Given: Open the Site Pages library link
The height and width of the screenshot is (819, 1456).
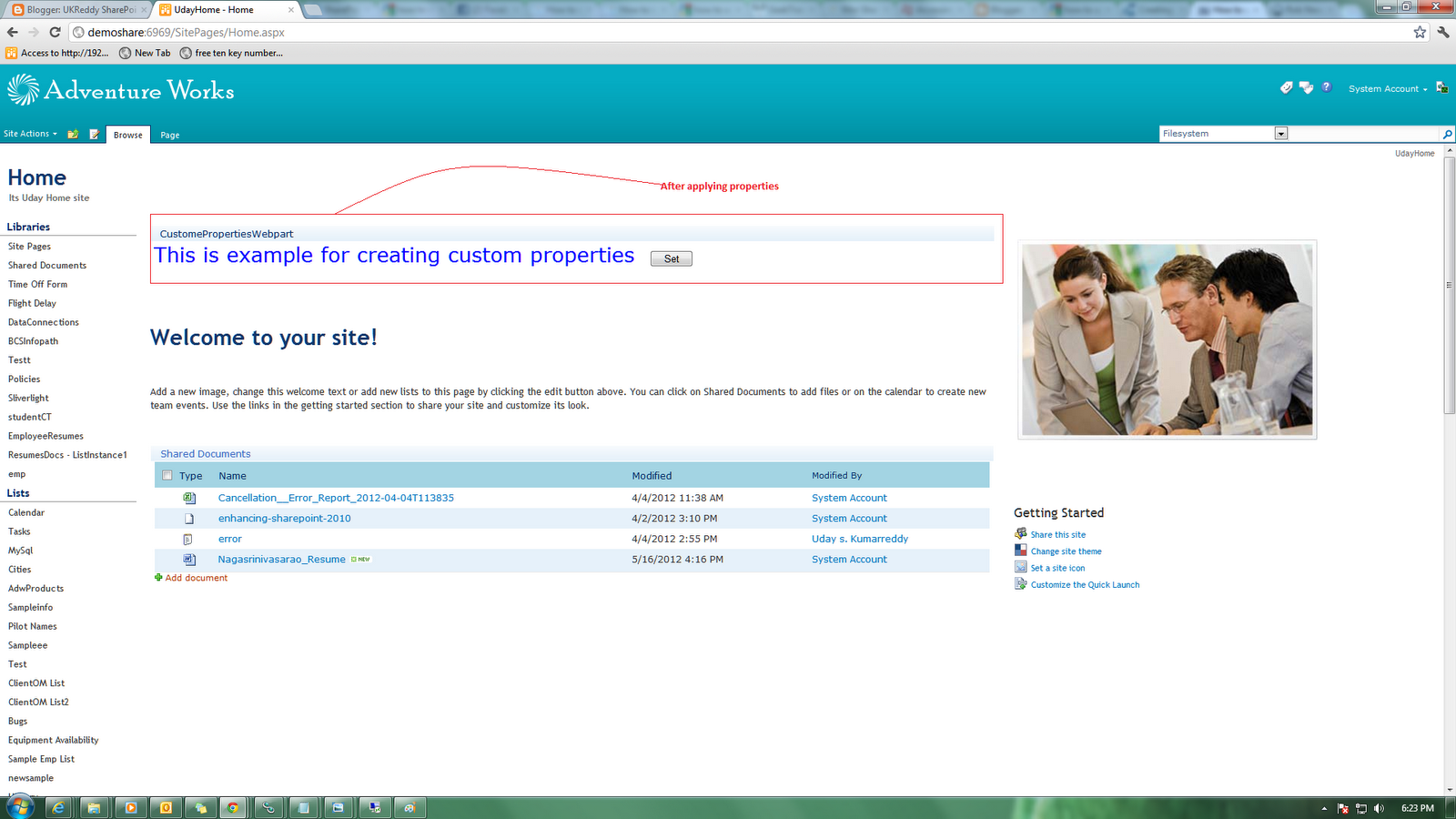Looking at the screenshot, I should pyautogui.click(x=29, y=247).
